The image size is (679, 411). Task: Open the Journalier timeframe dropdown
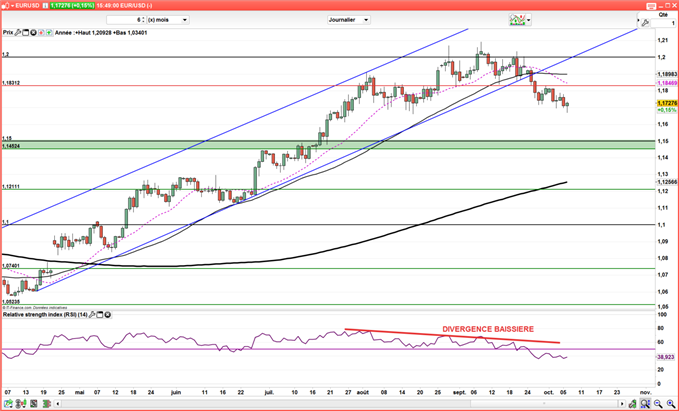point(349,20)
